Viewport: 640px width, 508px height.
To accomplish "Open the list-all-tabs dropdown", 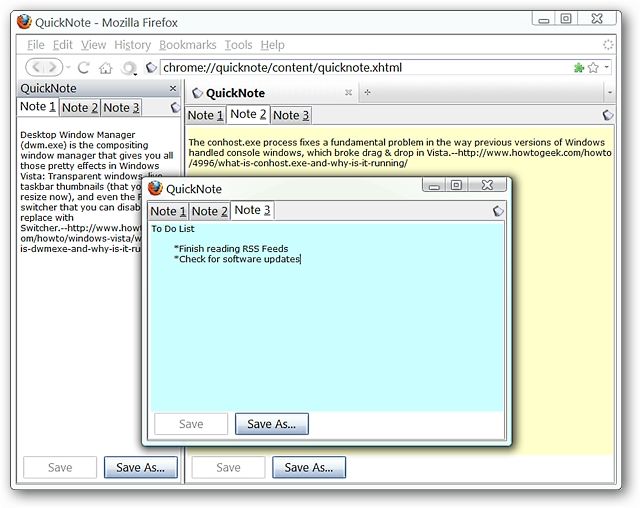I will (x=609, y=93).
